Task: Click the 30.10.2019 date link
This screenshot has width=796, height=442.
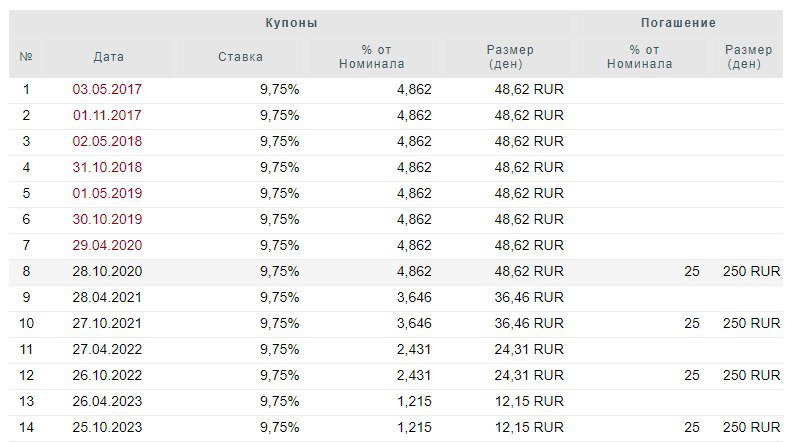Action: pyautogui.click(x=107, y=219)
